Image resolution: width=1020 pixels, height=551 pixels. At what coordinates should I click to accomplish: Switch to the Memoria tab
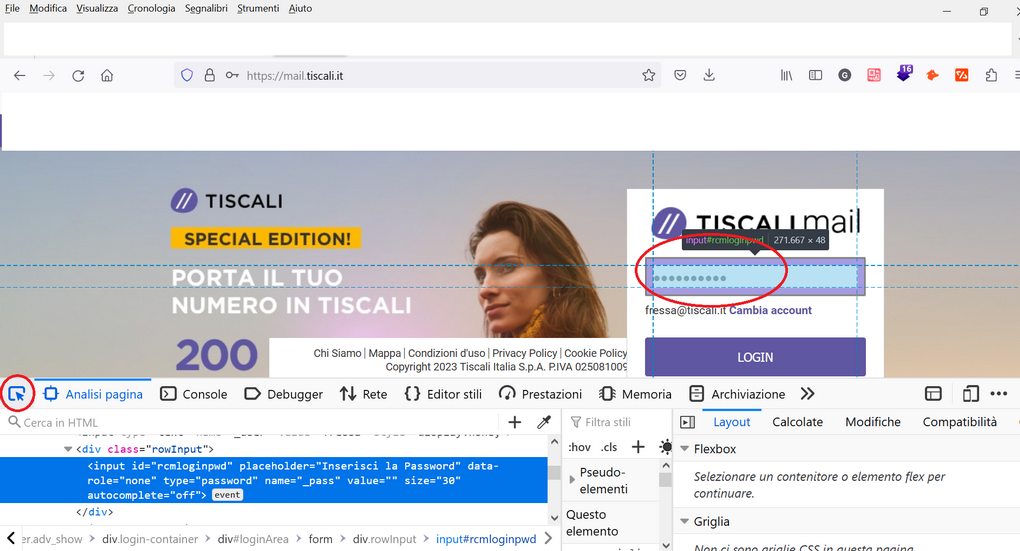pos(635,394)
